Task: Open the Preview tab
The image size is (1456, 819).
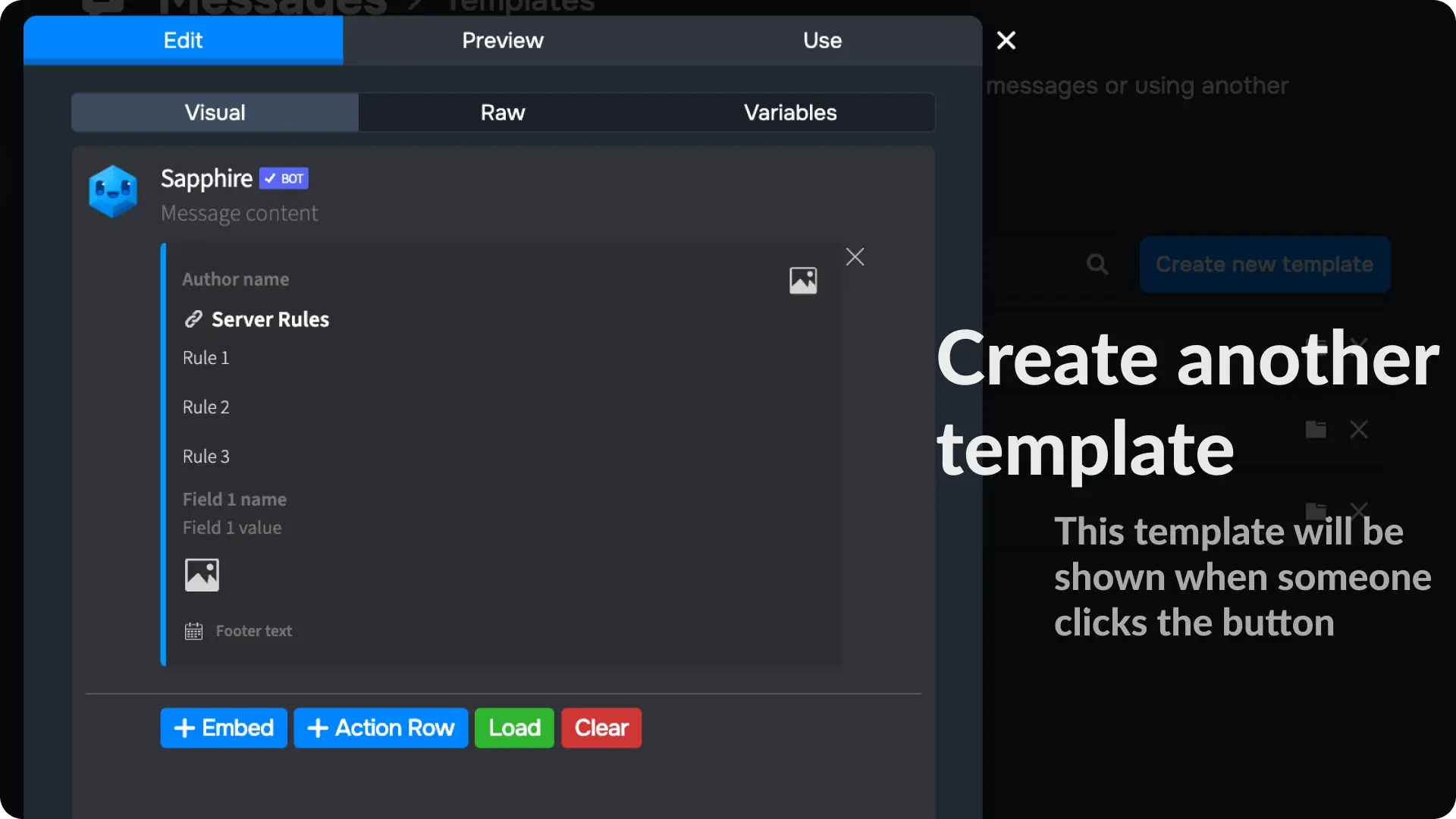Action: (x=503, y=40)
